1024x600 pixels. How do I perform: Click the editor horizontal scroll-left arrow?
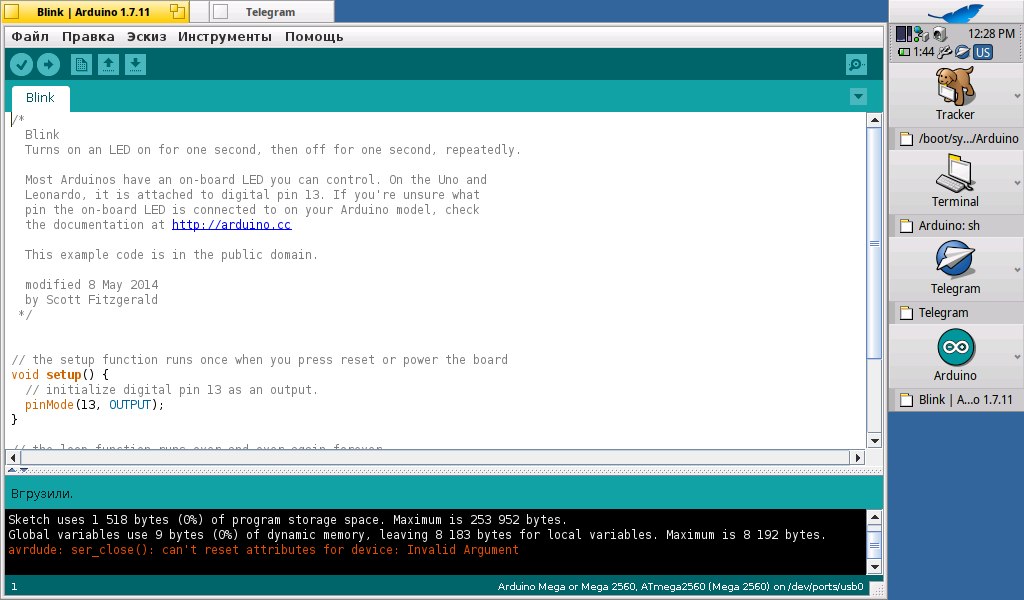(x=12, y=458)
